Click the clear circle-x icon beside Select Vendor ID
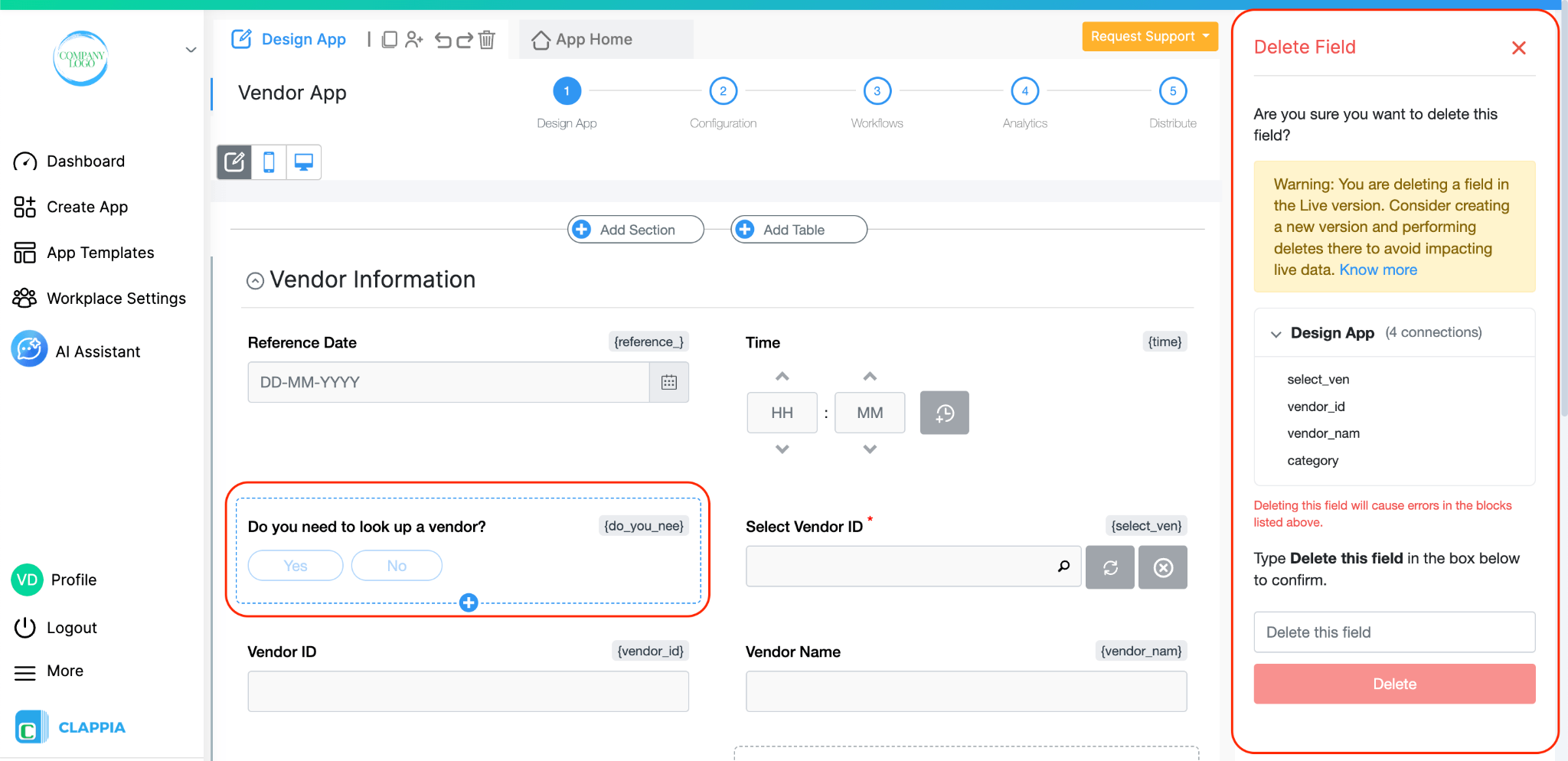The height and width of the screenshot is (761, 1568). pyautogui.click(x=1163, y=567)
